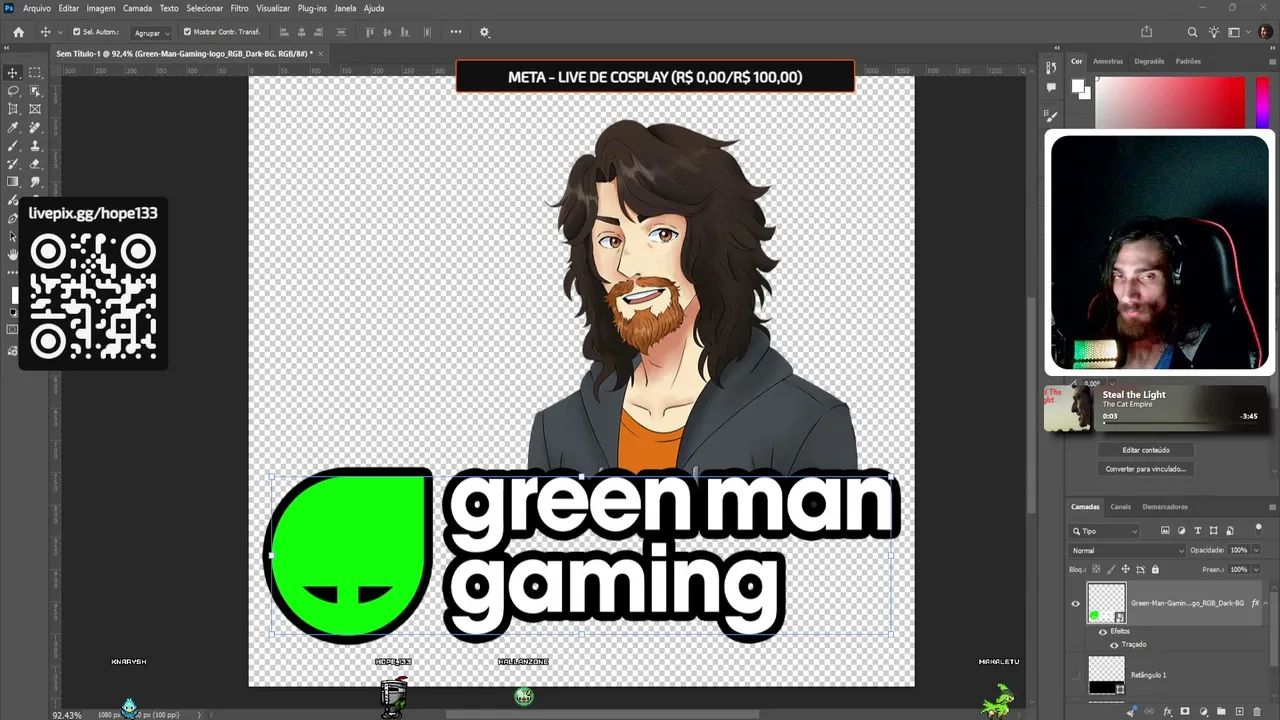Screen dimensions: 1280x720
Task: Select the Move tool in the toolbox
Action: 13,73
